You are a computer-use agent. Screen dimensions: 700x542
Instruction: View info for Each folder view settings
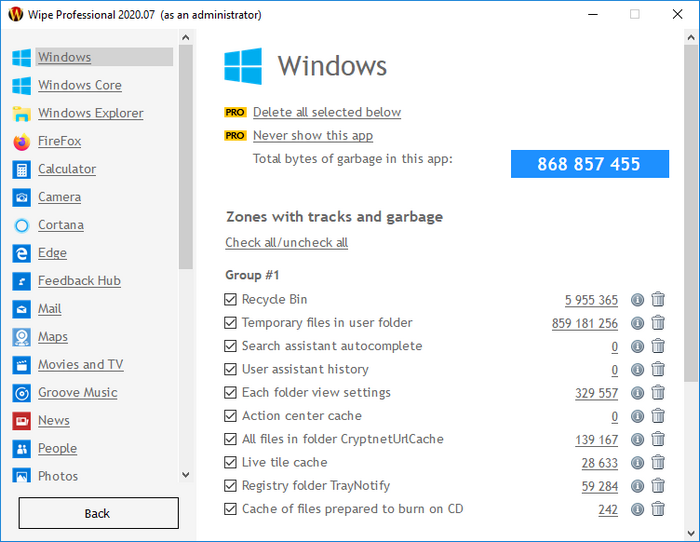[637, 393]
